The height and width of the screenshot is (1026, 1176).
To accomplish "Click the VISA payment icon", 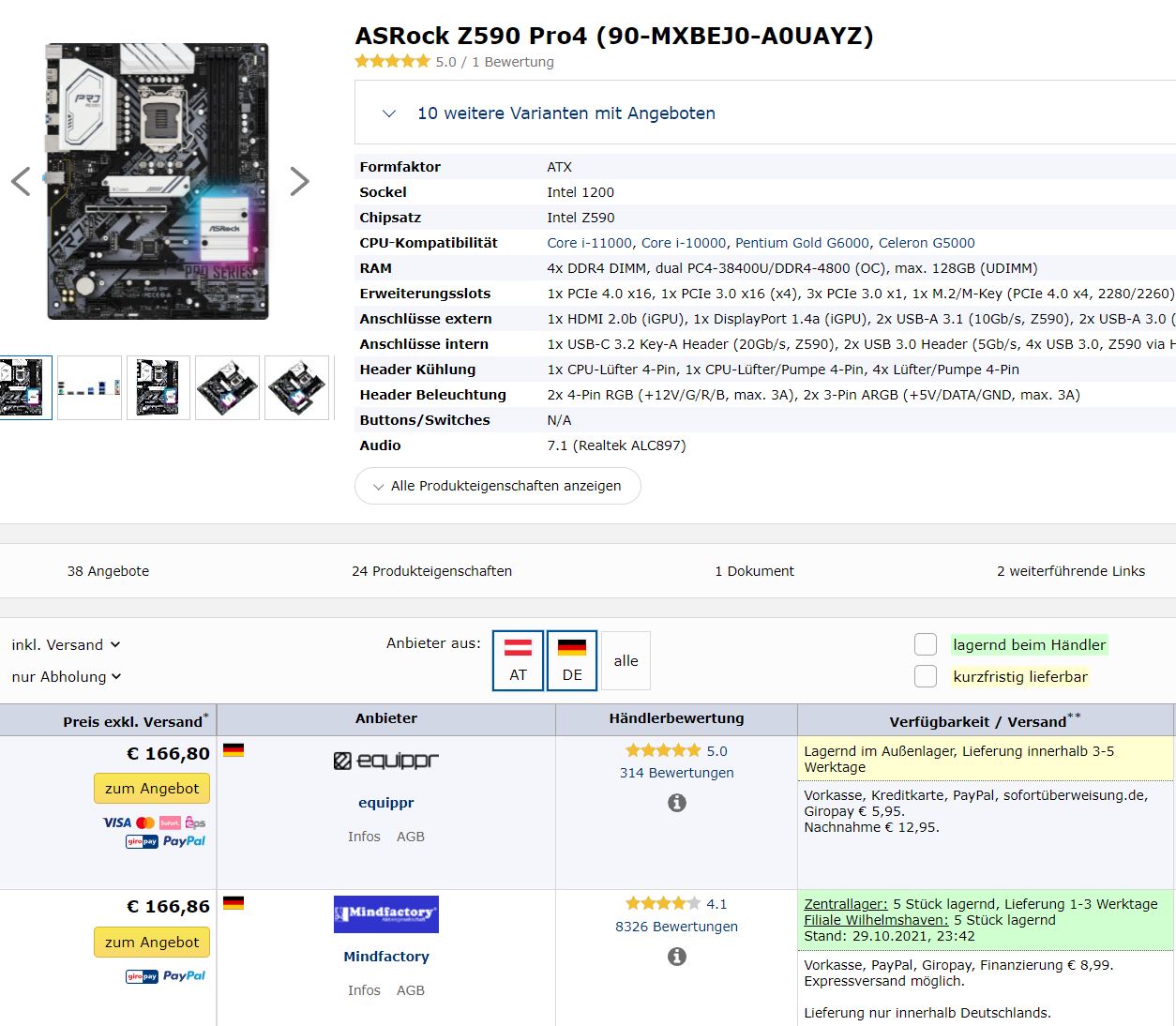I will [117, 822].
